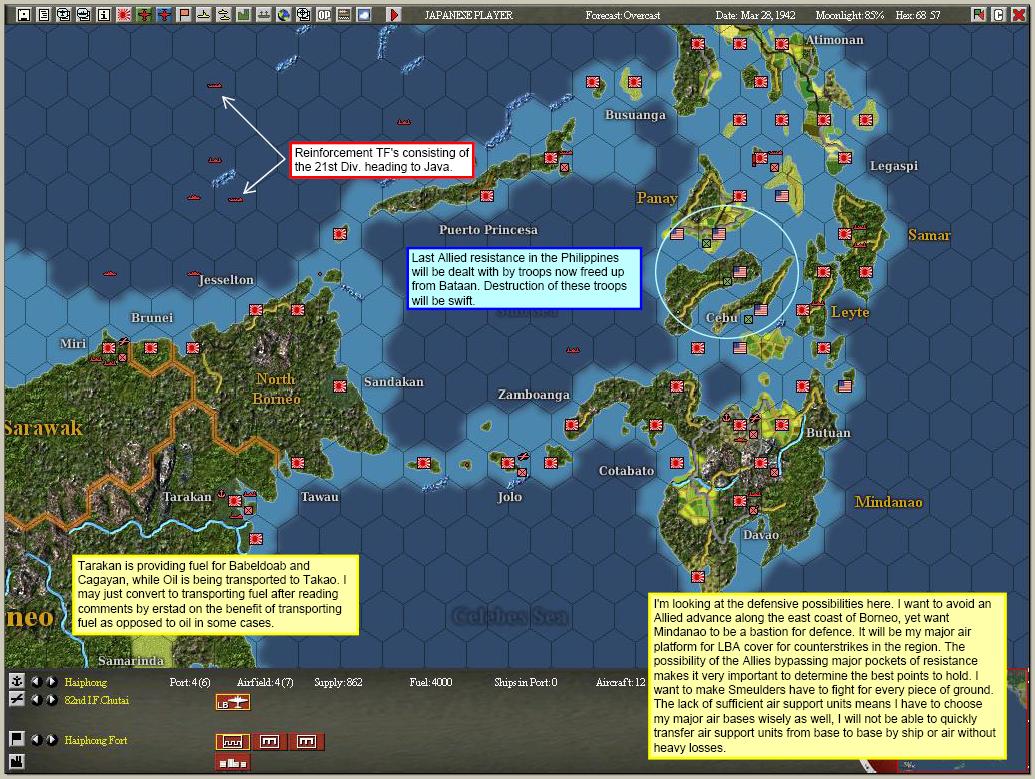The image size is (1035, 779).
Task: Click the crosshair target toolbar icon
Action: coord(304,15)
